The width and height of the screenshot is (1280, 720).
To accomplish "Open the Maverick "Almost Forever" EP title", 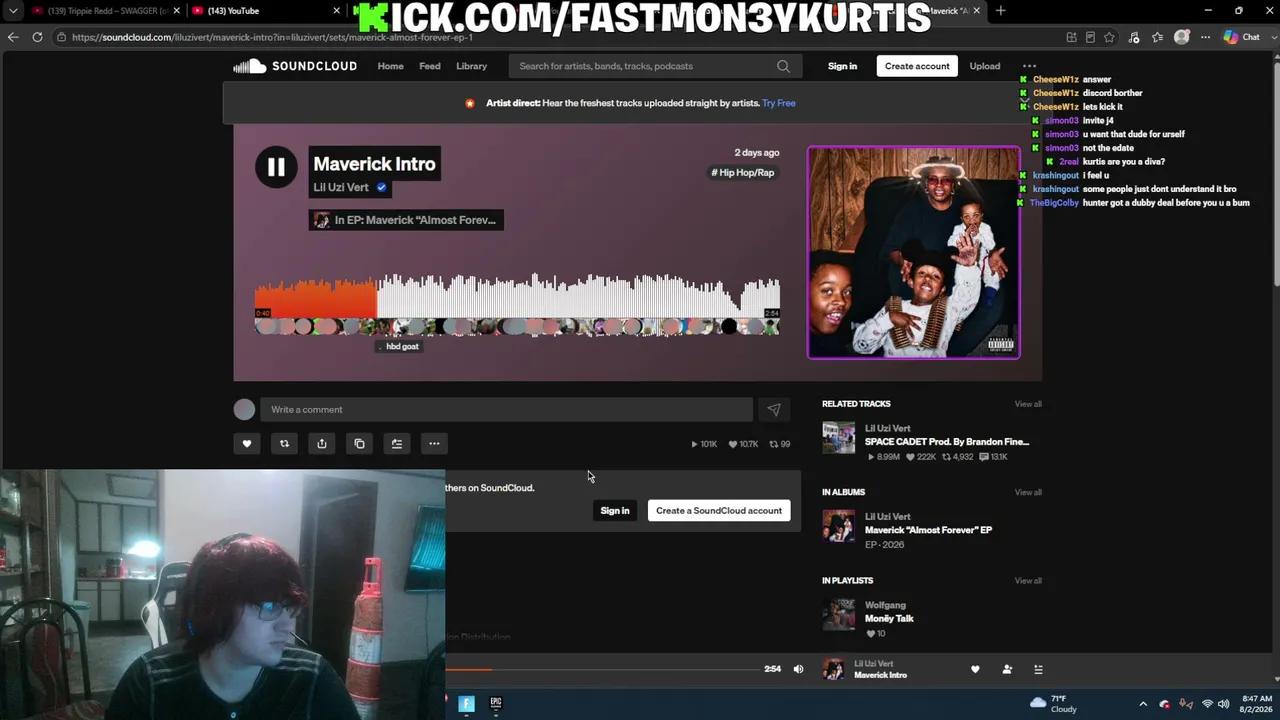I will pyautogui.click(x=928, y=530).
